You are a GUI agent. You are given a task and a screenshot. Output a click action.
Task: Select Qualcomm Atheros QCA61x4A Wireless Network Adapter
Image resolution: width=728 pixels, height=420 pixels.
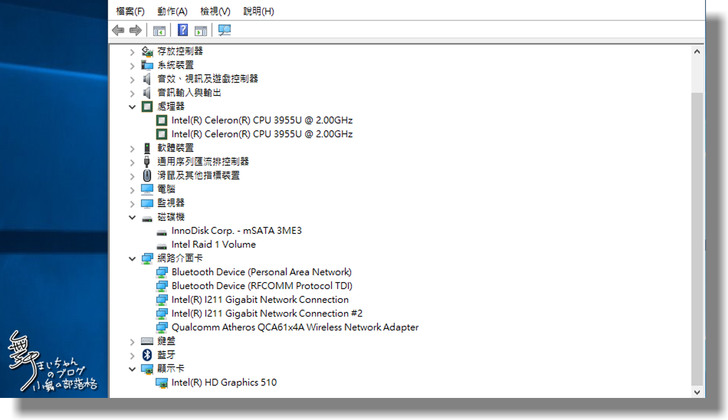295,328
